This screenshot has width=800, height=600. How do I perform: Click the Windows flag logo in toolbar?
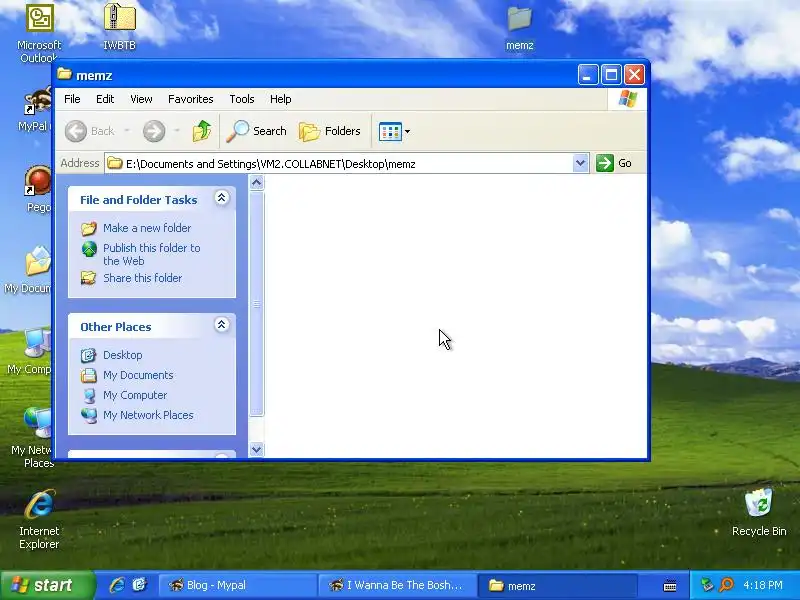pos(627,99)
